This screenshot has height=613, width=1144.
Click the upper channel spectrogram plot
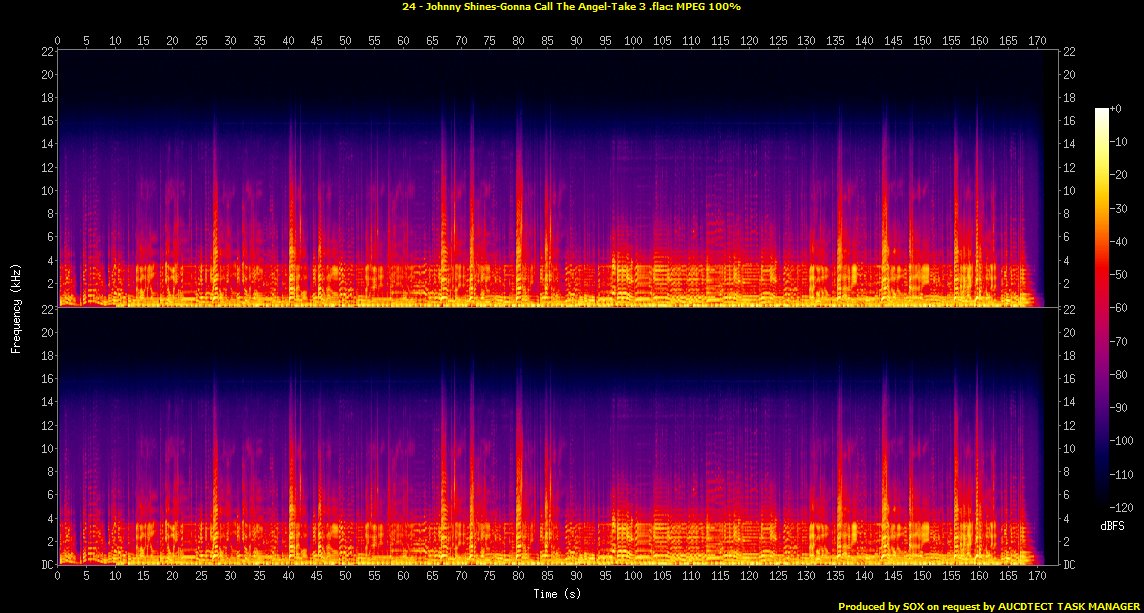[x=557, y=178]
